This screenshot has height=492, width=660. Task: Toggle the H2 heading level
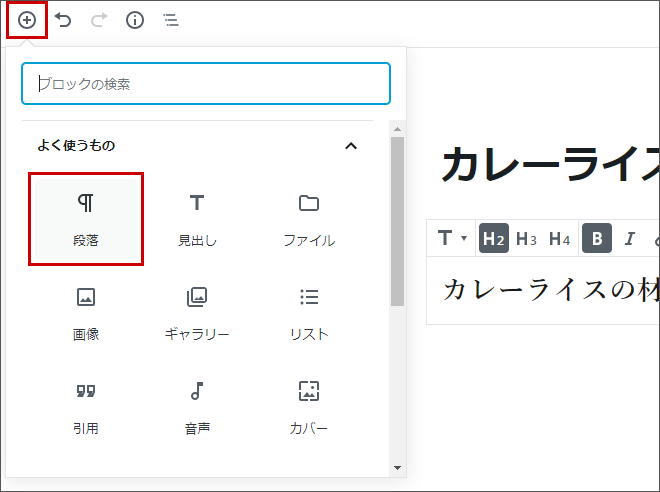click(x=494, y=238)
